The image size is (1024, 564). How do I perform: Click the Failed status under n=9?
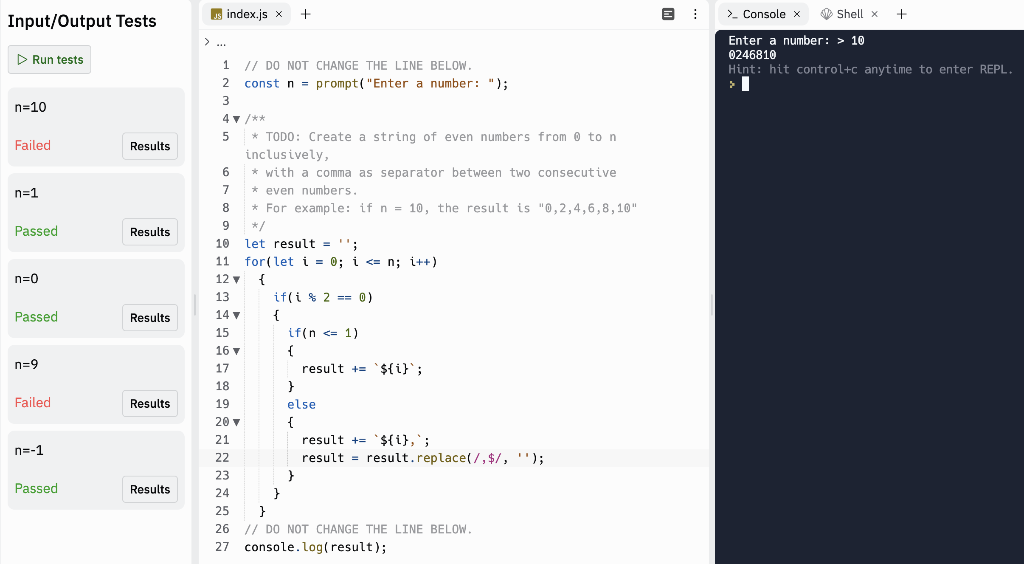tap(33, 402)
